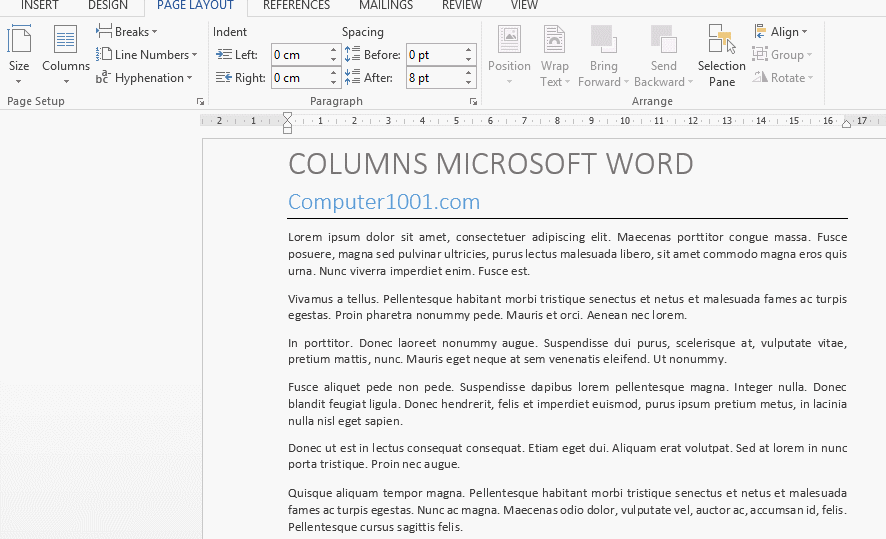Open the Breaks dropdown
This screenshot has width=886, height=539.
(127, 32)
